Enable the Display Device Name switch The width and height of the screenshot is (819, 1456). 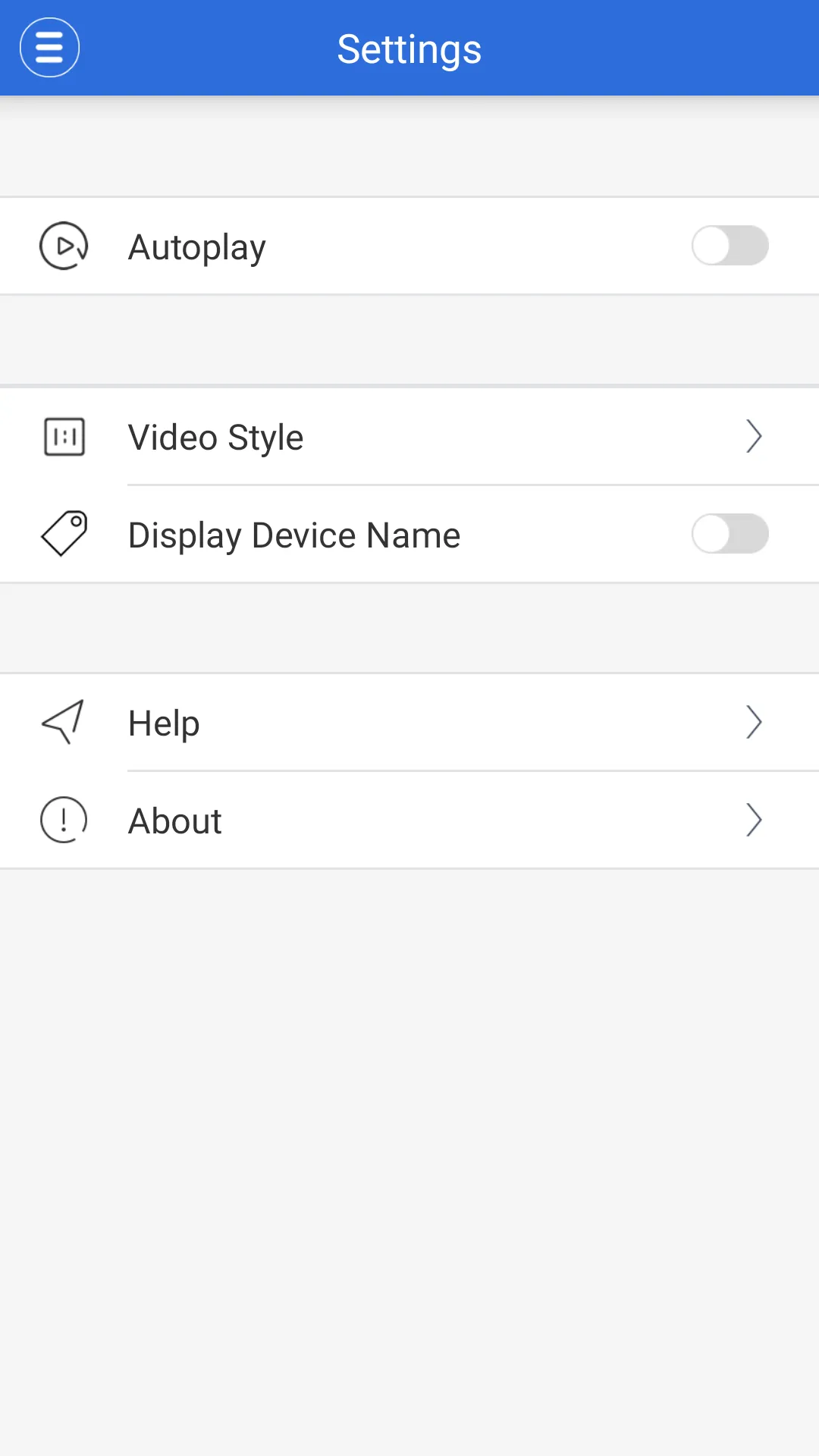pos(730,534)
